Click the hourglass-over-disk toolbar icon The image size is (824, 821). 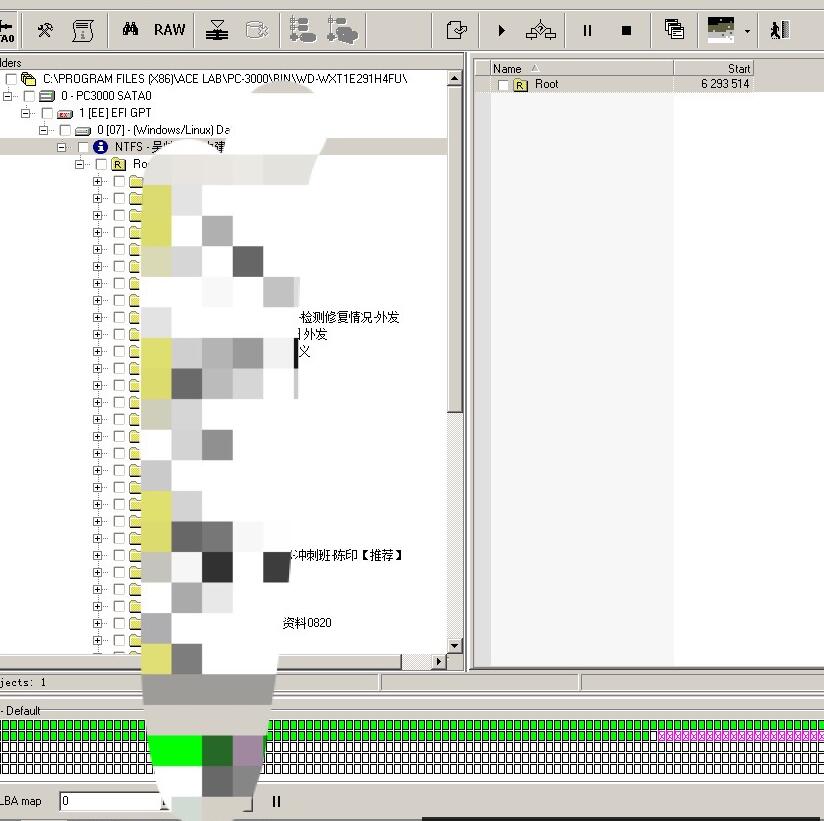click(x=217, y=30)
